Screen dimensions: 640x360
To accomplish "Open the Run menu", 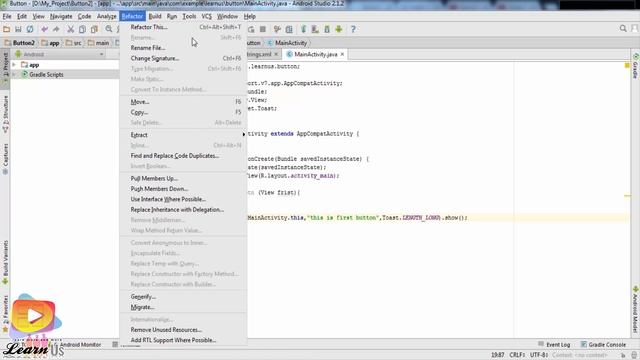I will [172, 16].
